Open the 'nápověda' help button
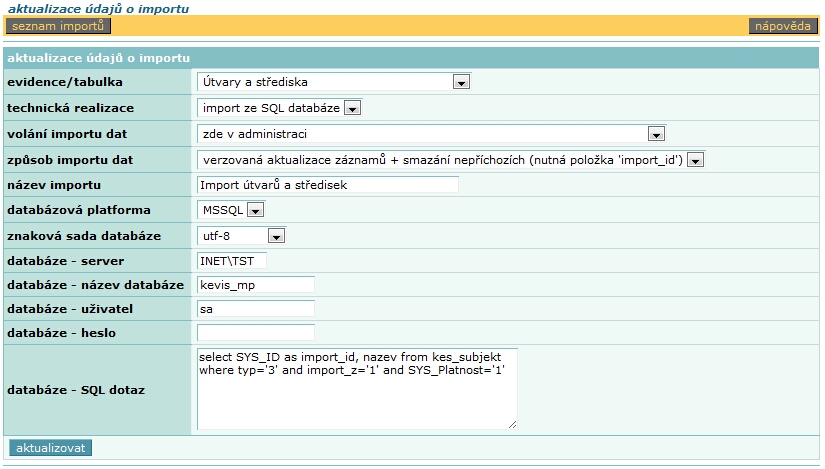The image size is (825, 469). (x=782, y=26)
